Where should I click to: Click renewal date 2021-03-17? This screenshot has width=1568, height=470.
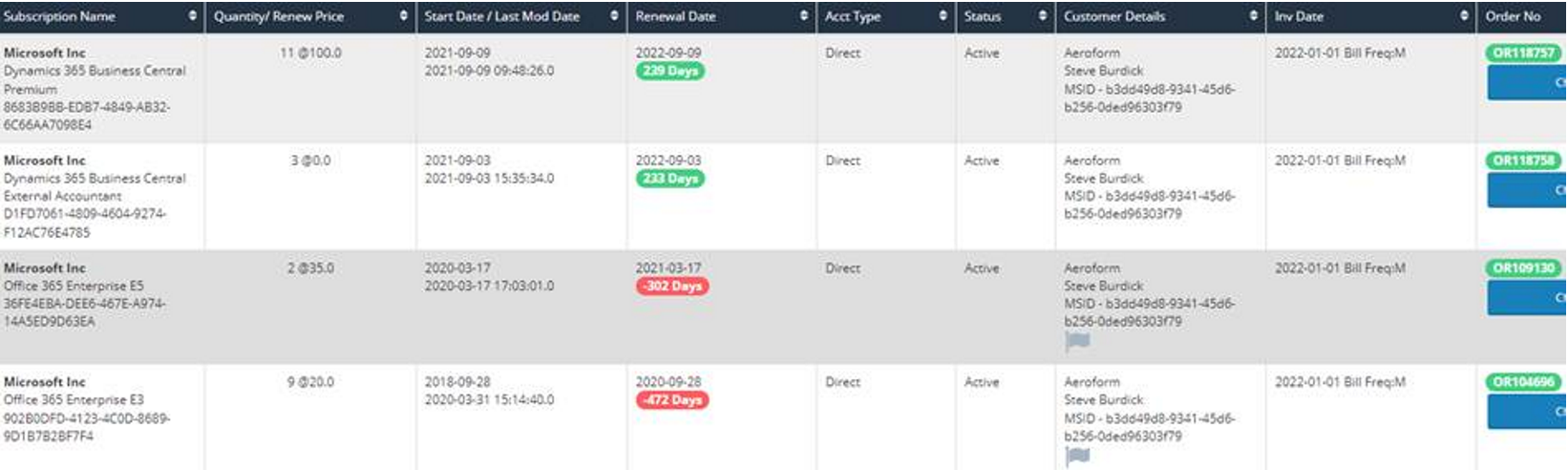tap(668, 268)
